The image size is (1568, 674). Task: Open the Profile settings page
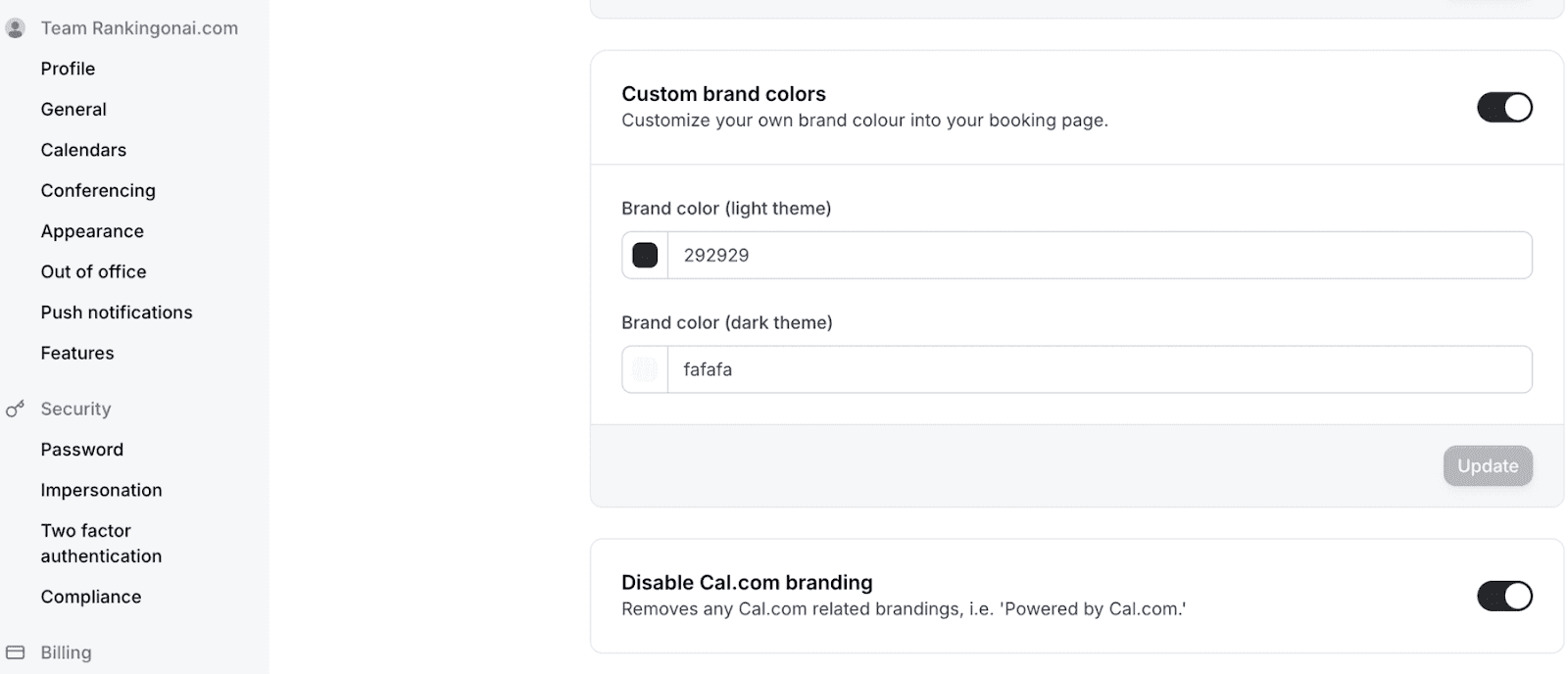68,69
